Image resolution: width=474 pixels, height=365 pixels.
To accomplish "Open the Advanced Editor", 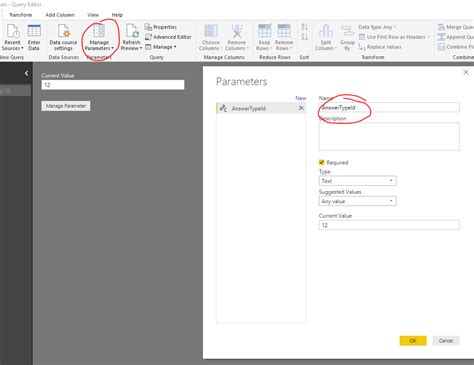I will point(168,37).
